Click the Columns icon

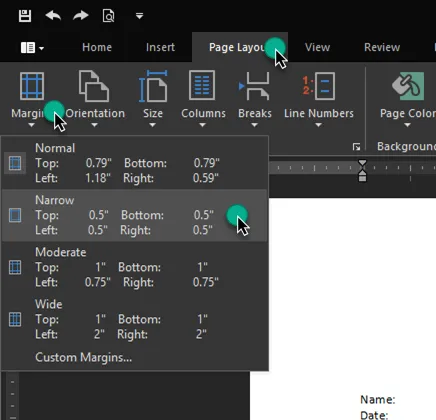(202, 85)
